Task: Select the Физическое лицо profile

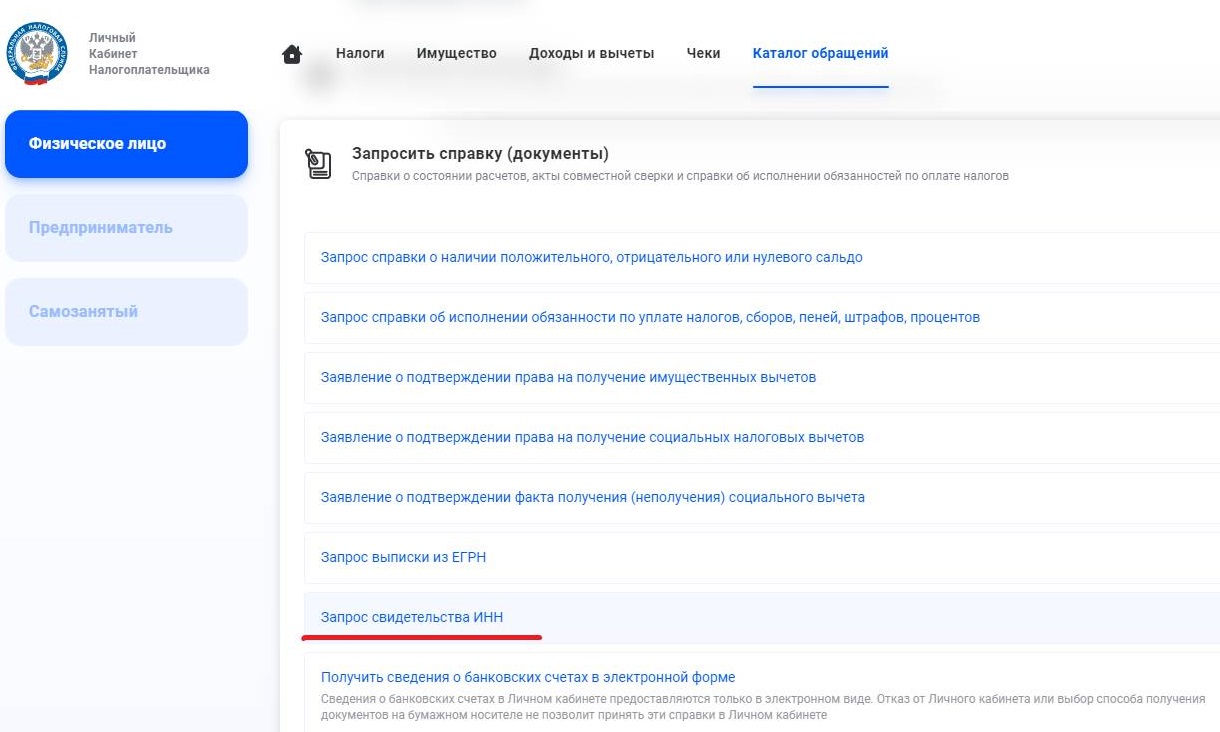Action: click(x=126, y=143)
